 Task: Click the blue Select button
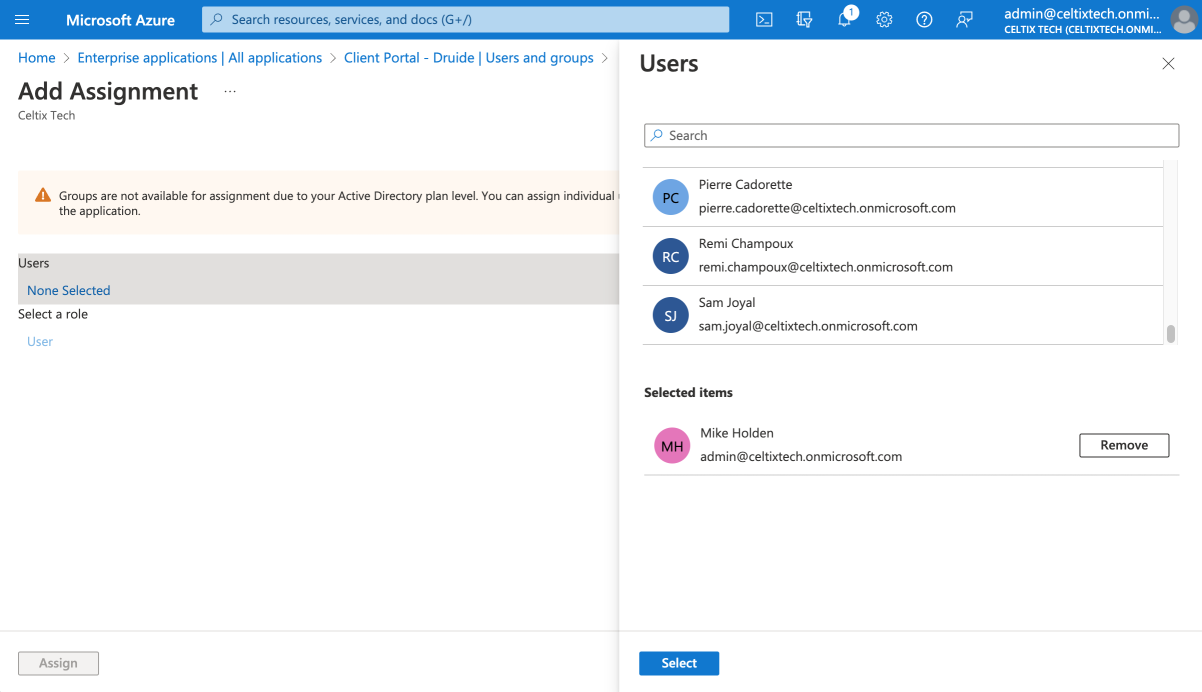[679, 663]
